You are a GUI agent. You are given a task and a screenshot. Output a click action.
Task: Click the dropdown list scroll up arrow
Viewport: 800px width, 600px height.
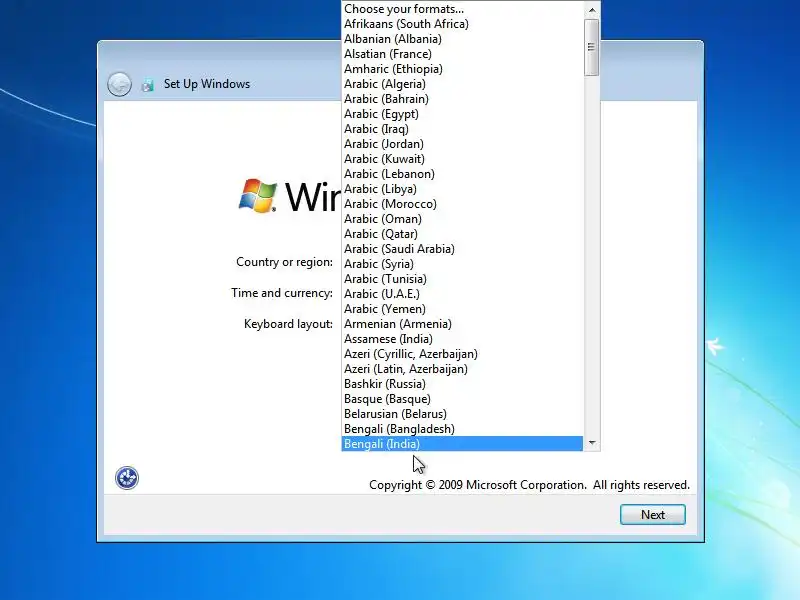pyautogui.click(x=592, y=10)
